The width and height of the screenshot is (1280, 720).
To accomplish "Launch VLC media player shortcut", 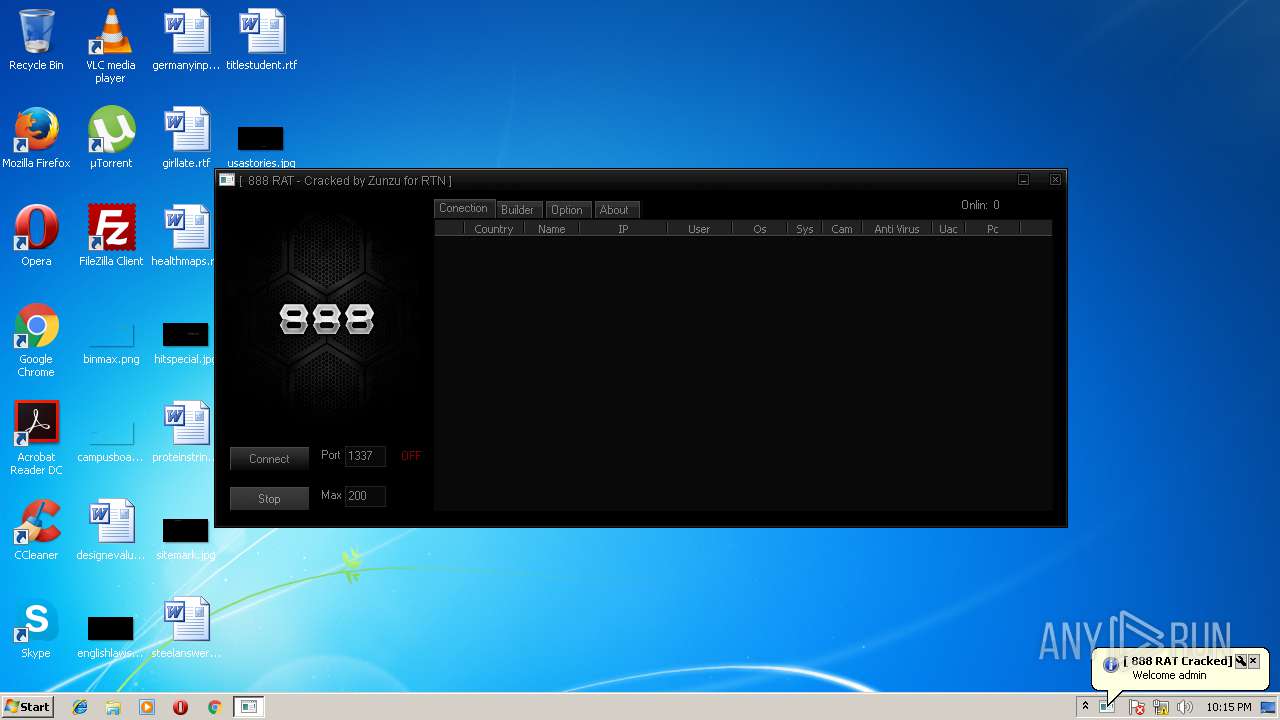I will coord(111,46).
